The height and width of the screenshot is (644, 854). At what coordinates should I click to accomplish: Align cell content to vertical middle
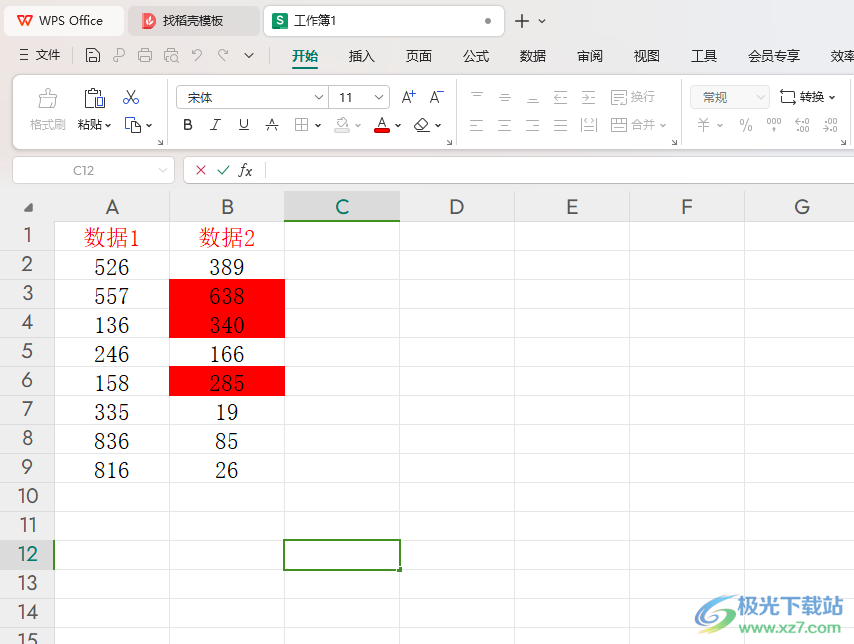505,98
